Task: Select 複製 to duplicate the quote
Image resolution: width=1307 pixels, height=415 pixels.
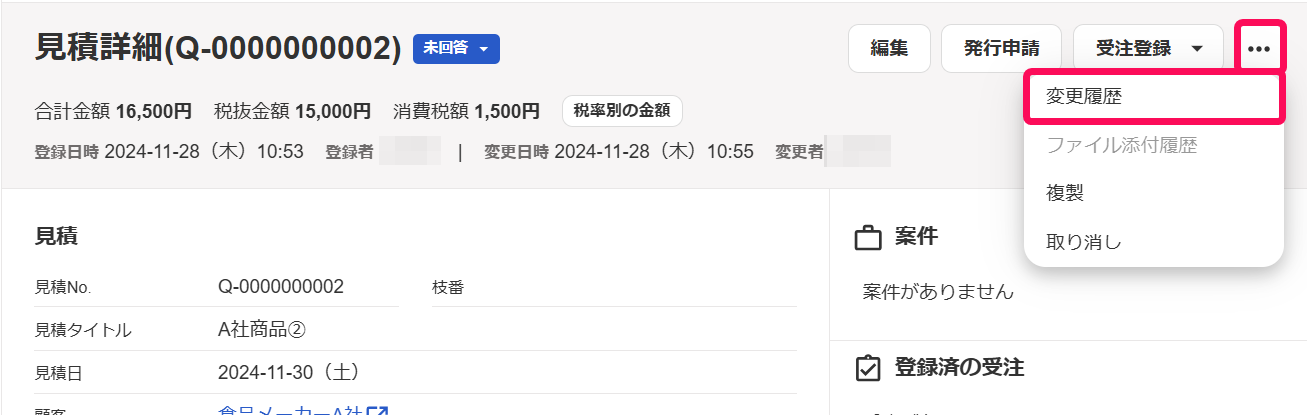Action: pos(1065,193)
